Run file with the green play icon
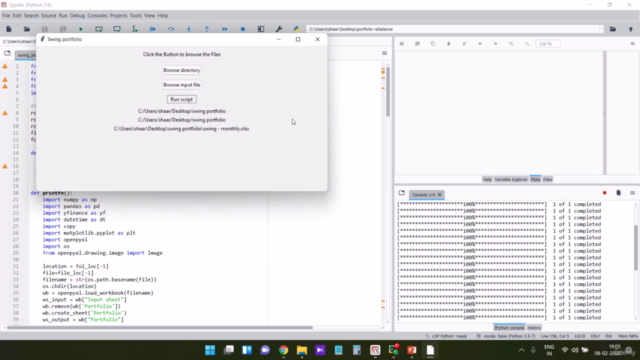The height and width of the screenshot is (360, 640). pos(81,29)
